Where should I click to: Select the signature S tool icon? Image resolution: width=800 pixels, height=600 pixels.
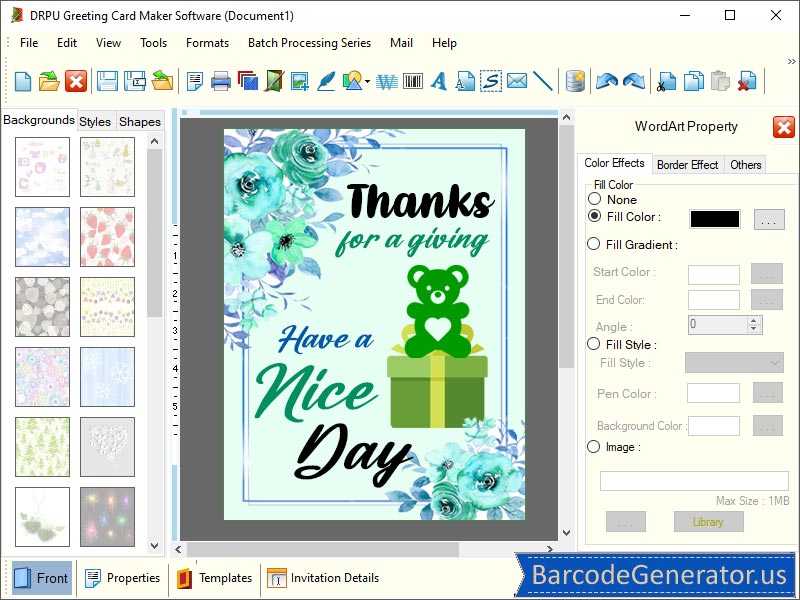pyautogui.click(x=491, y=81)
